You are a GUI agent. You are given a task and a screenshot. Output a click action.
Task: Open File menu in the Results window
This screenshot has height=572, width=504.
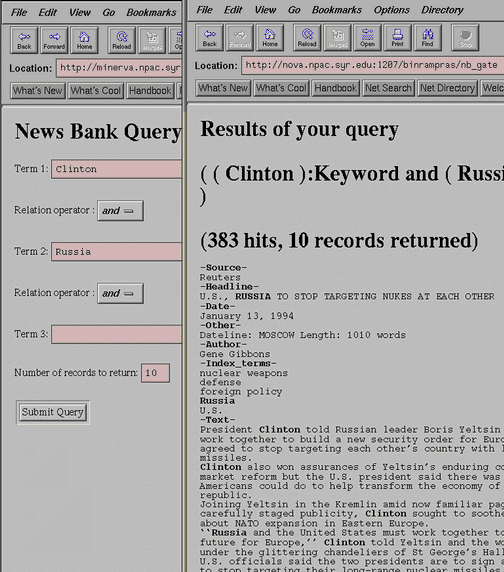tap(204, 10)
